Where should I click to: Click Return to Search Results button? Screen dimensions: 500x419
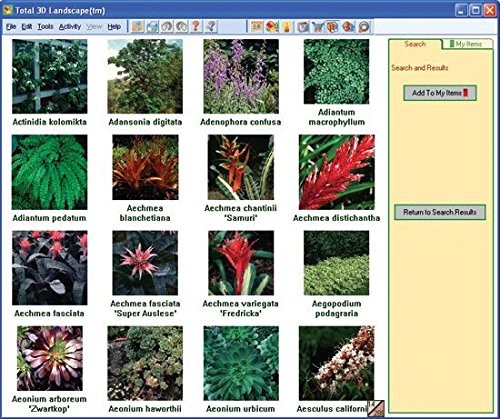tap(440, 212)
